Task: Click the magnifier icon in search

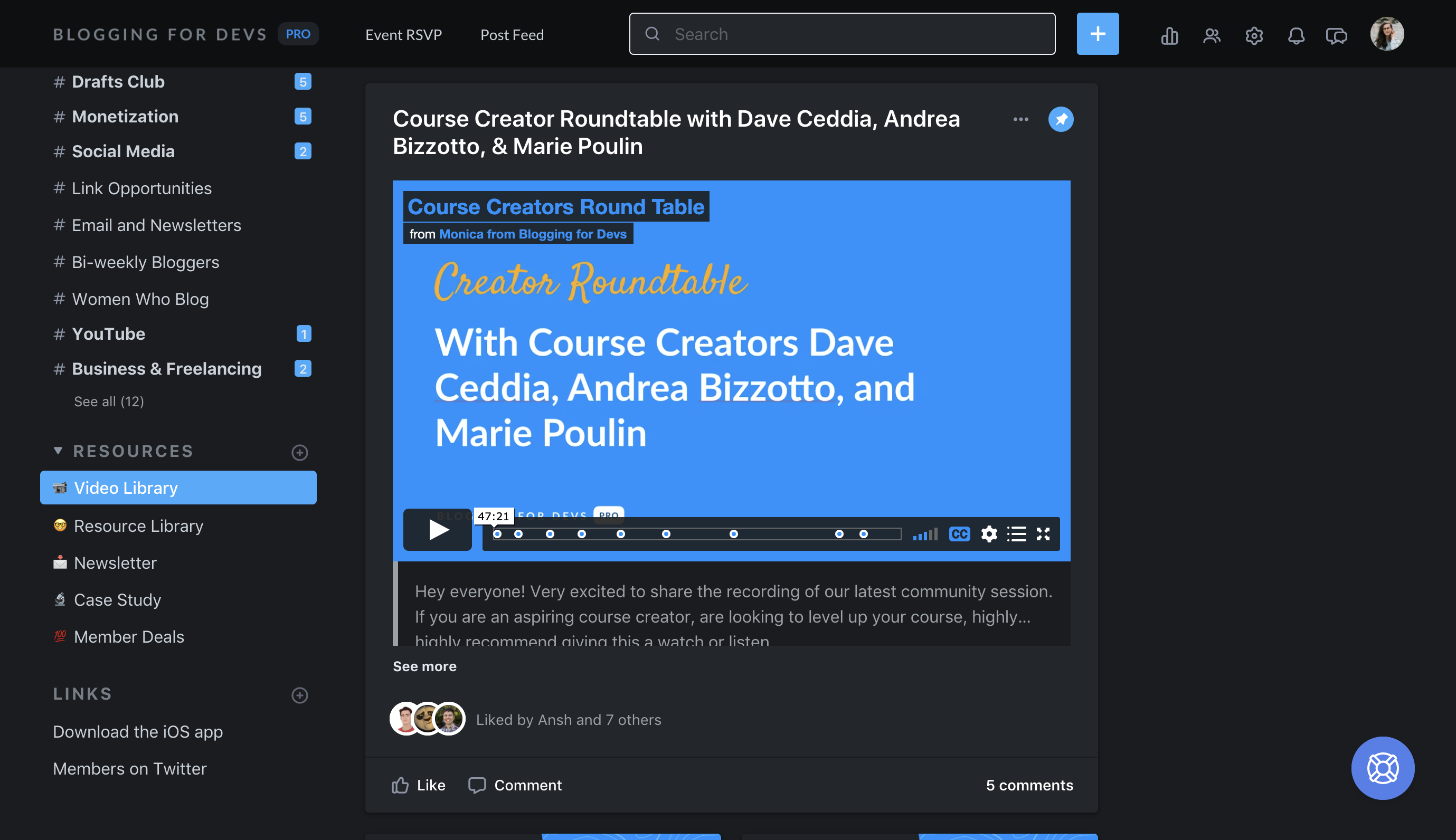Action: 652,34
